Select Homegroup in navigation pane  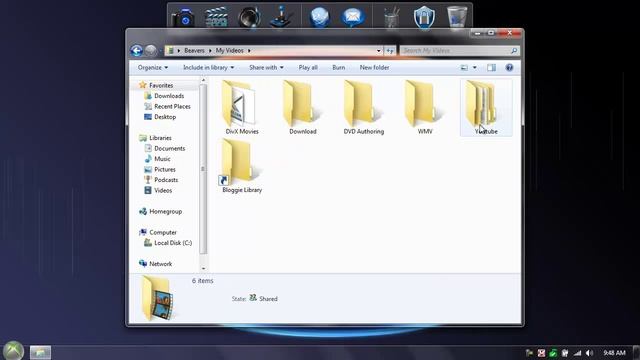(x=165, y=211)
